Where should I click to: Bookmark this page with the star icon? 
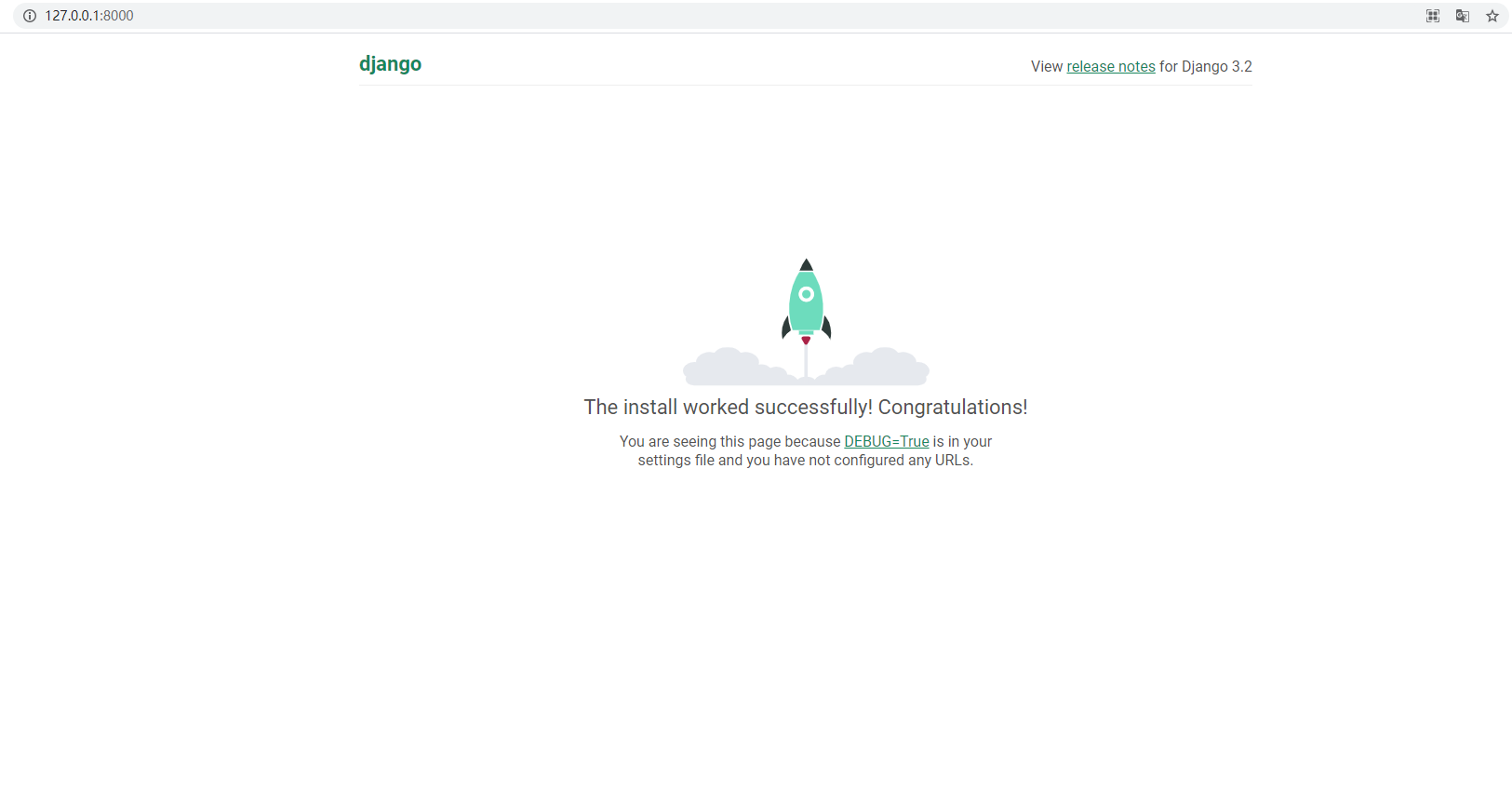[x=1492, y=16]
